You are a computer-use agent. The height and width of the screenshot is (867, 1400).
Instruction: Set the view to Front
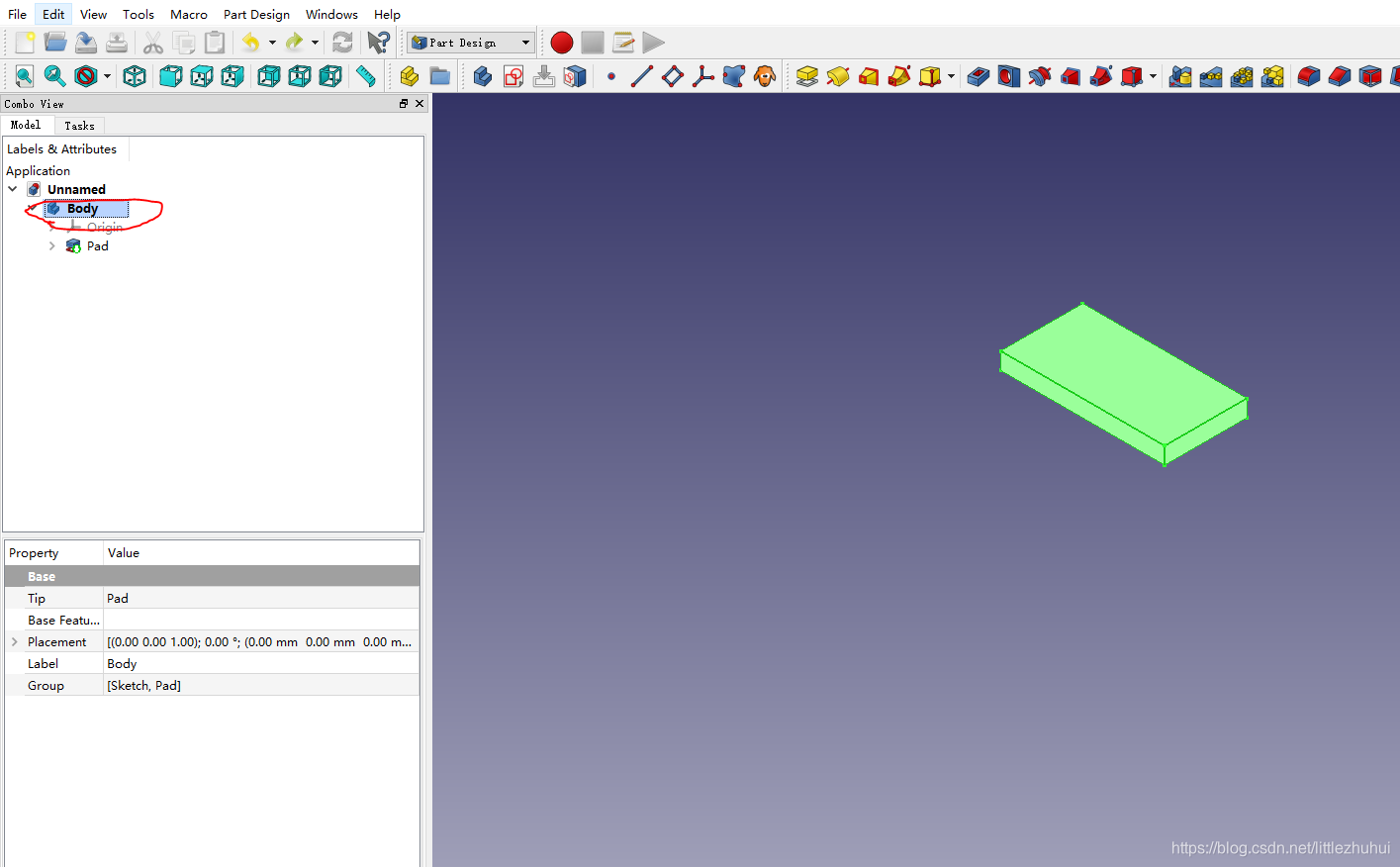coord(170,76)
